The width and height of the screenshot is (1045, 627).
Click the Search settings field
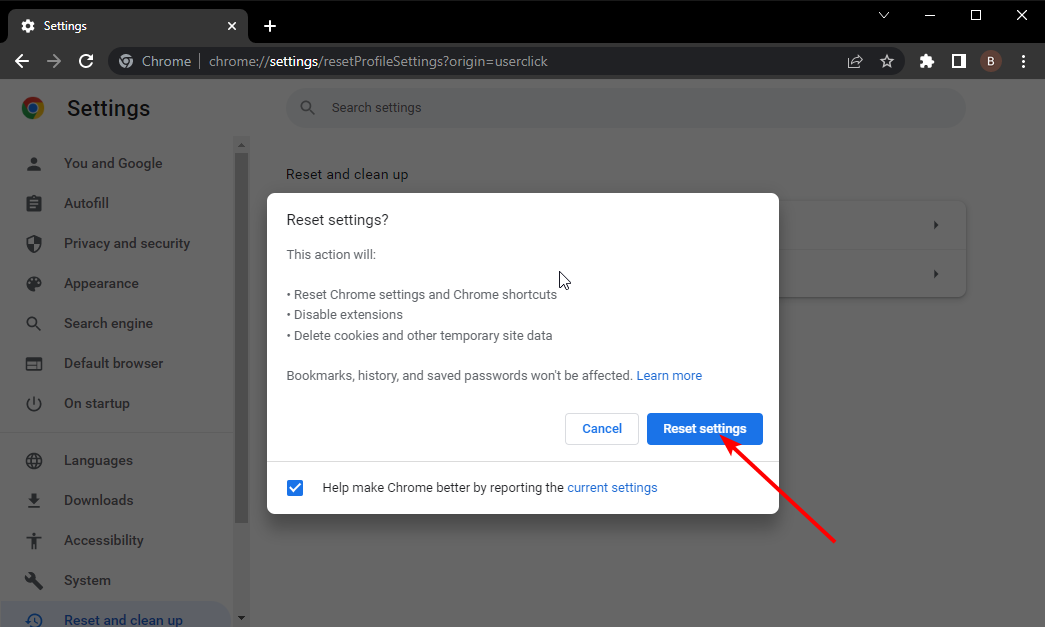coord(625,107)
